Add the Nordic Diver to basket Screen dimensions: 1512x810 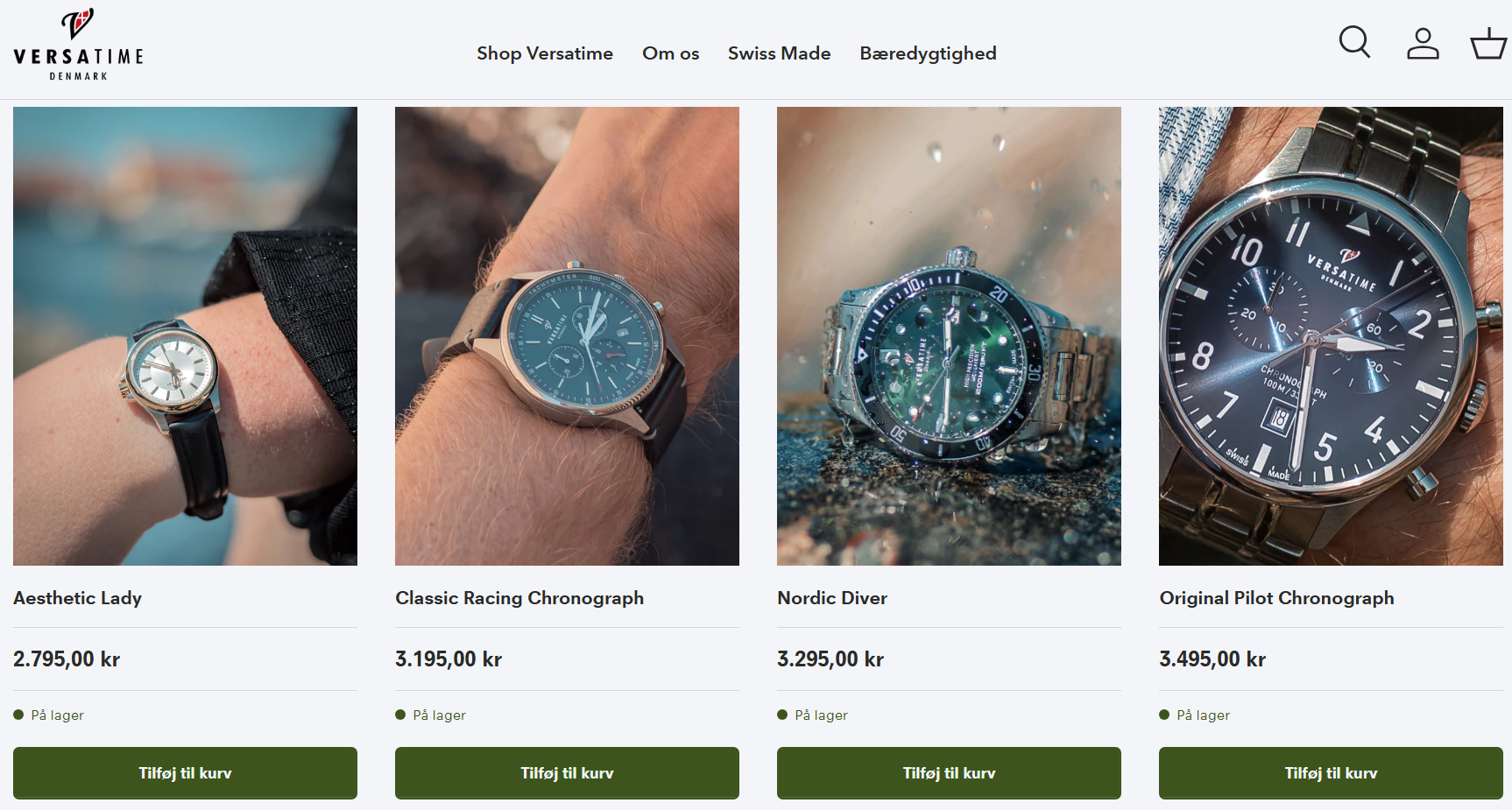click(949, 773)
